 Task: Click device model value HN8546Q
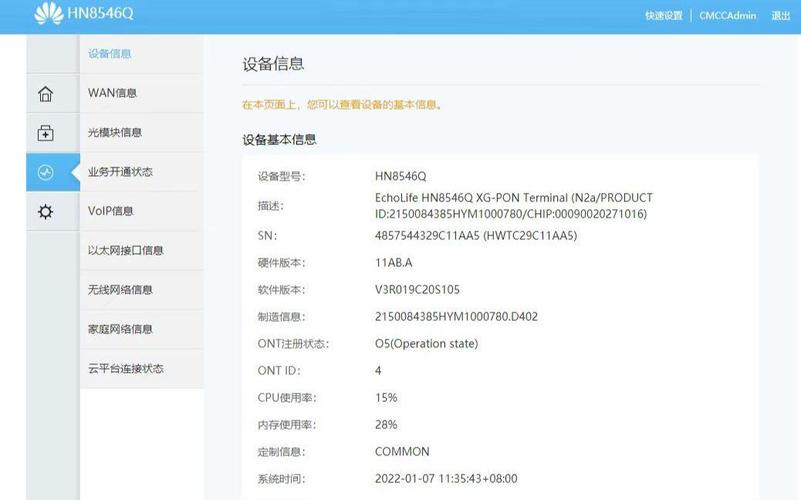(x=400, y=176)
